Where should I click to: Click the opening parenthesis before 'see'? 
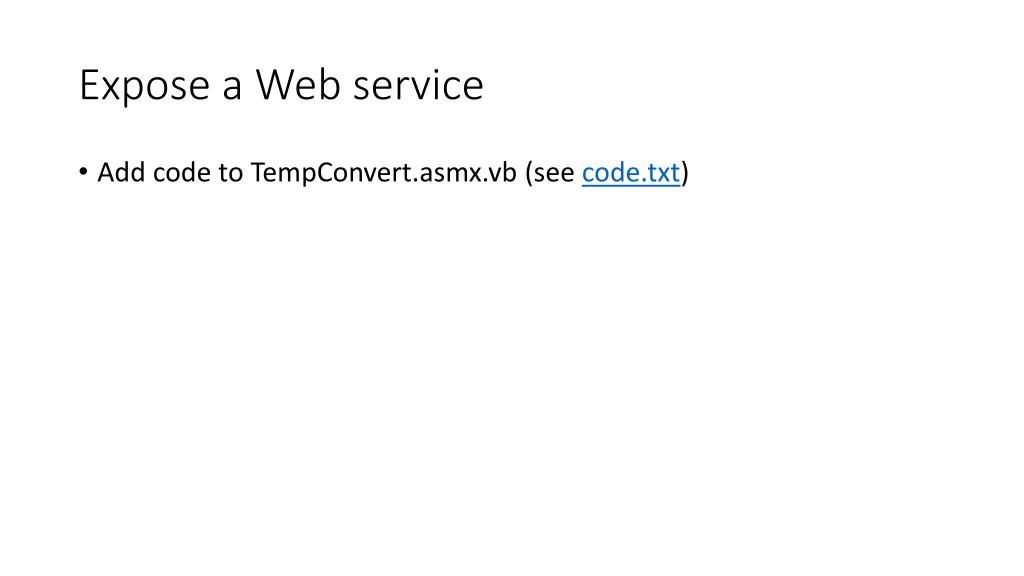point(529,173)
